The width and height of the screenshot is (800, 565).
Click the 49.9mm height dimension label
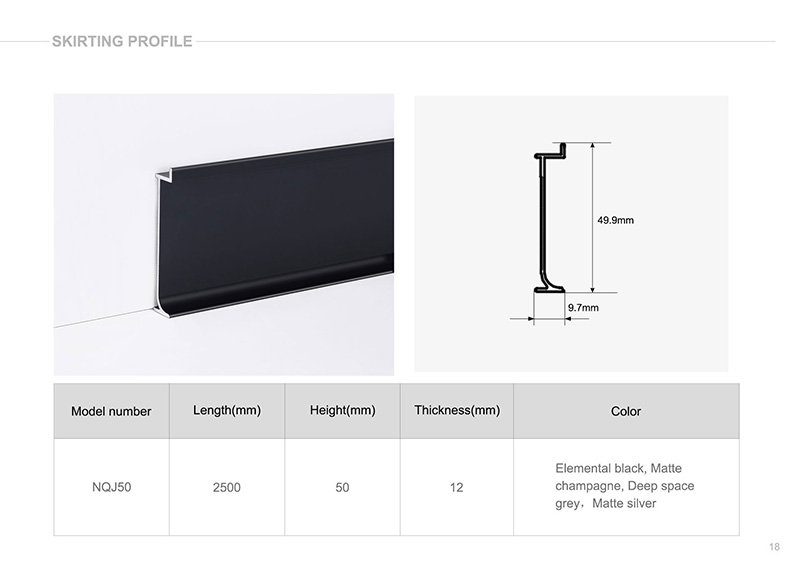(616, 219)
